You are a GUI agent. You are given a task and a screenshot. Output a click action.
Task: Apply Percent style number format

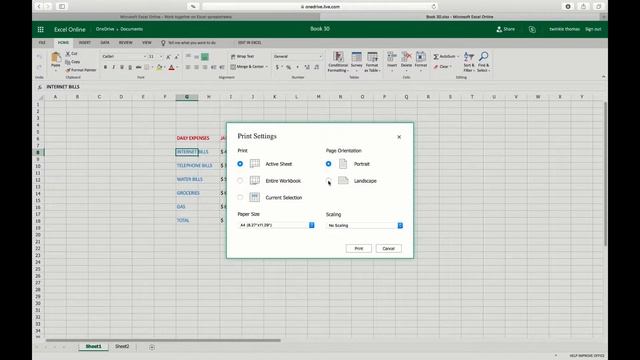click(289, 67)
